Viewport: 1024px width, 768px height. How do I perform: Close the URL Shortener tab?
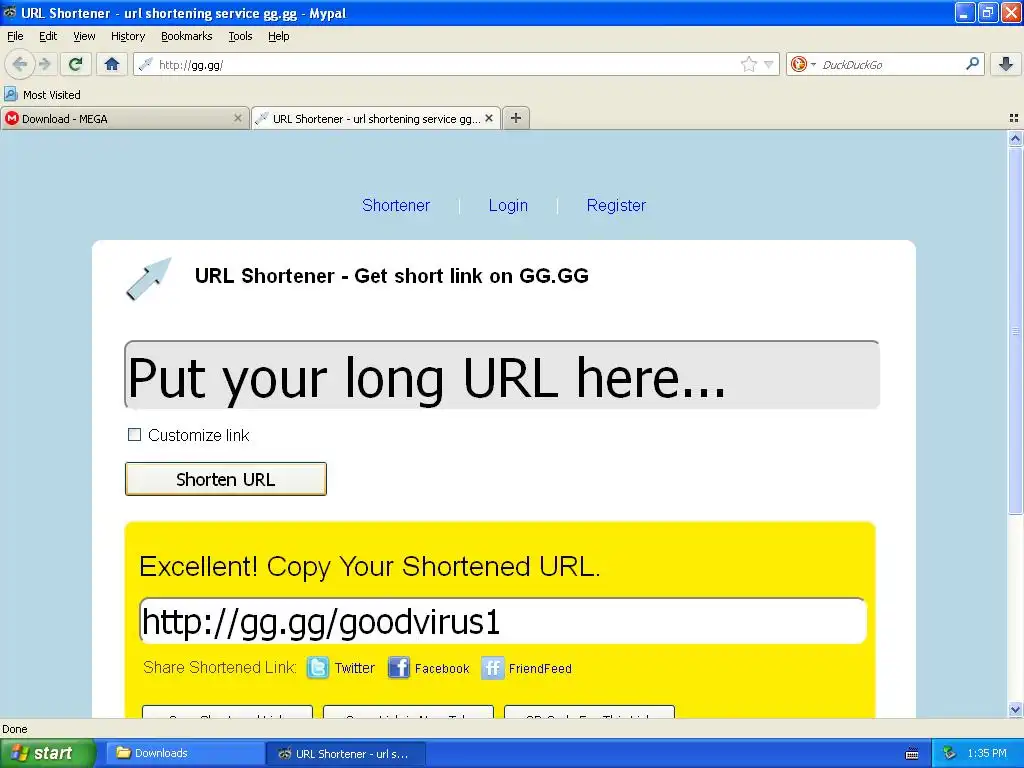point(489,118)
